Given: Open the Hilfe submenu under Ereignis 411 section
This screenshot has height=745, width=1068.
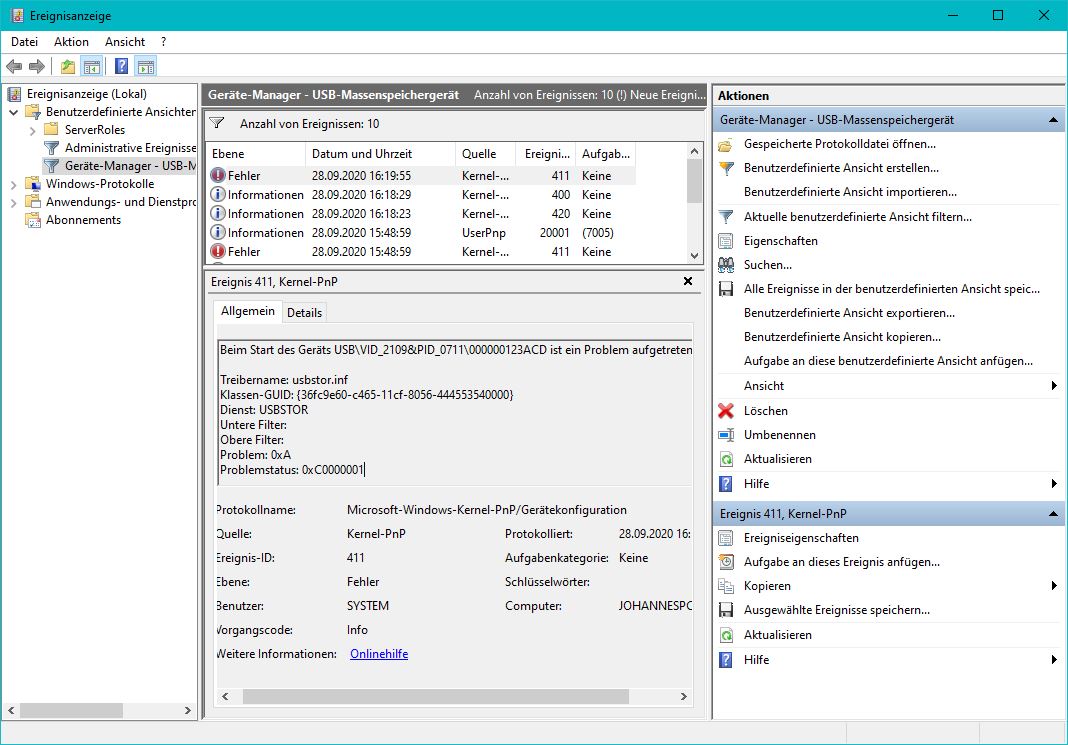Looking at the screenshot, I should coord(756,659).
